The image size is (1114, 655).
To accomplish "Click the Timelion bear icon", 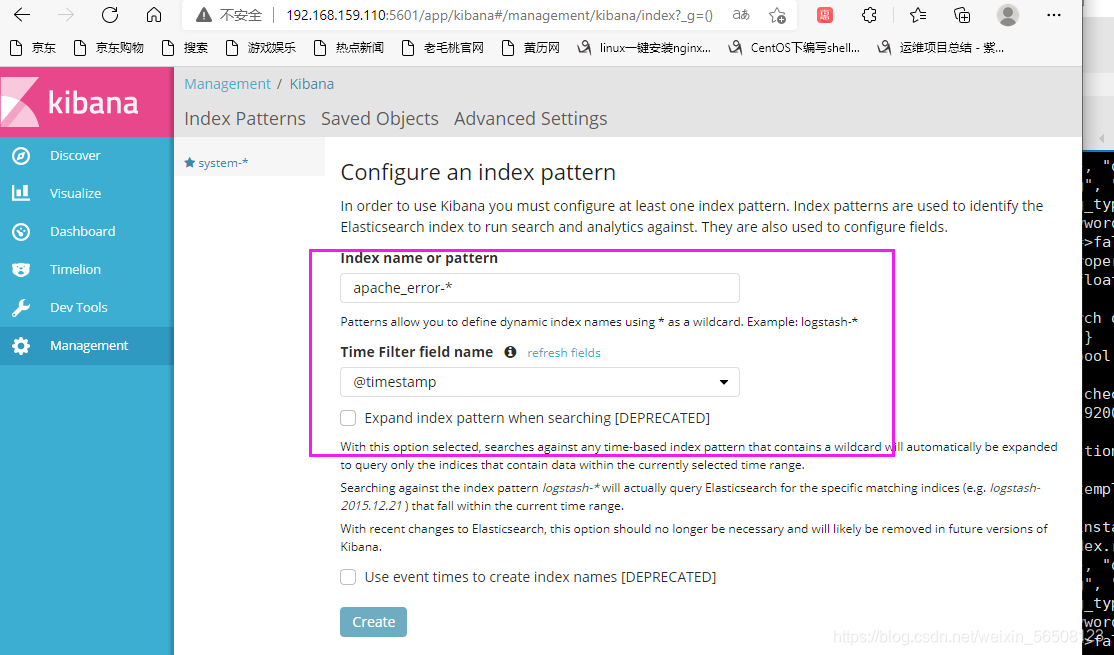I will (21, 269).
